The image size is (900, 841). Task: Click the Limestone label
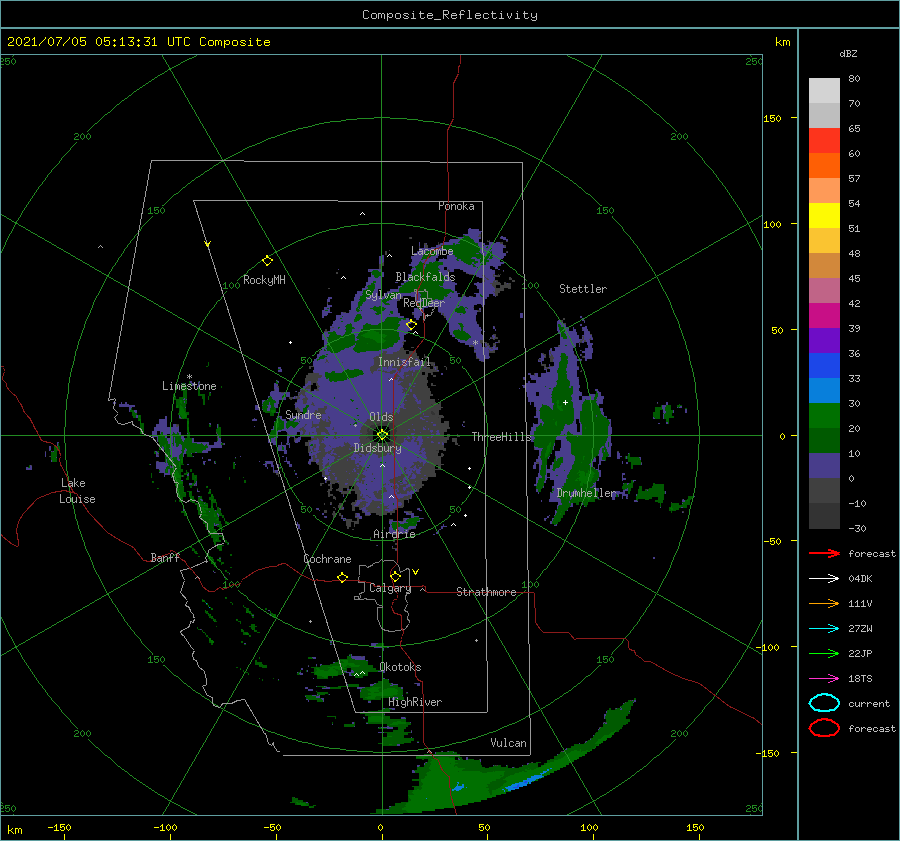coord(189,386)
